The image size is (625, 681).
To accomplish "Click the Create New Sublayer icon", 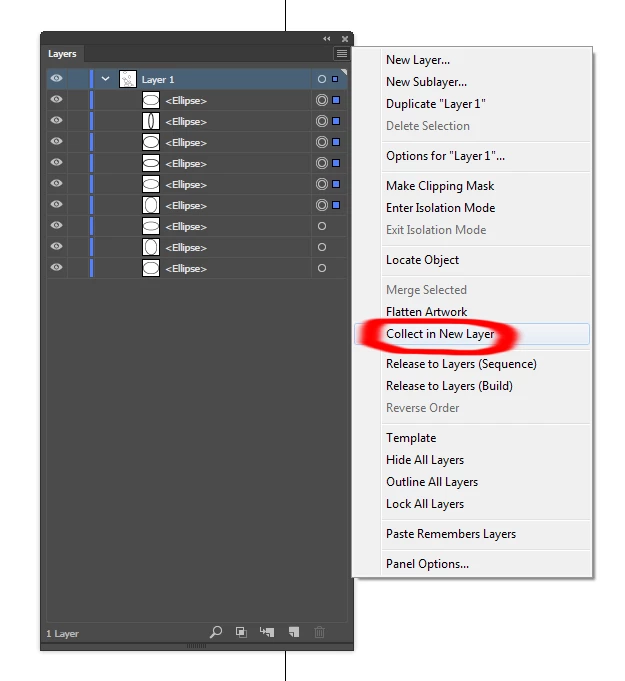I will [267, 632].
